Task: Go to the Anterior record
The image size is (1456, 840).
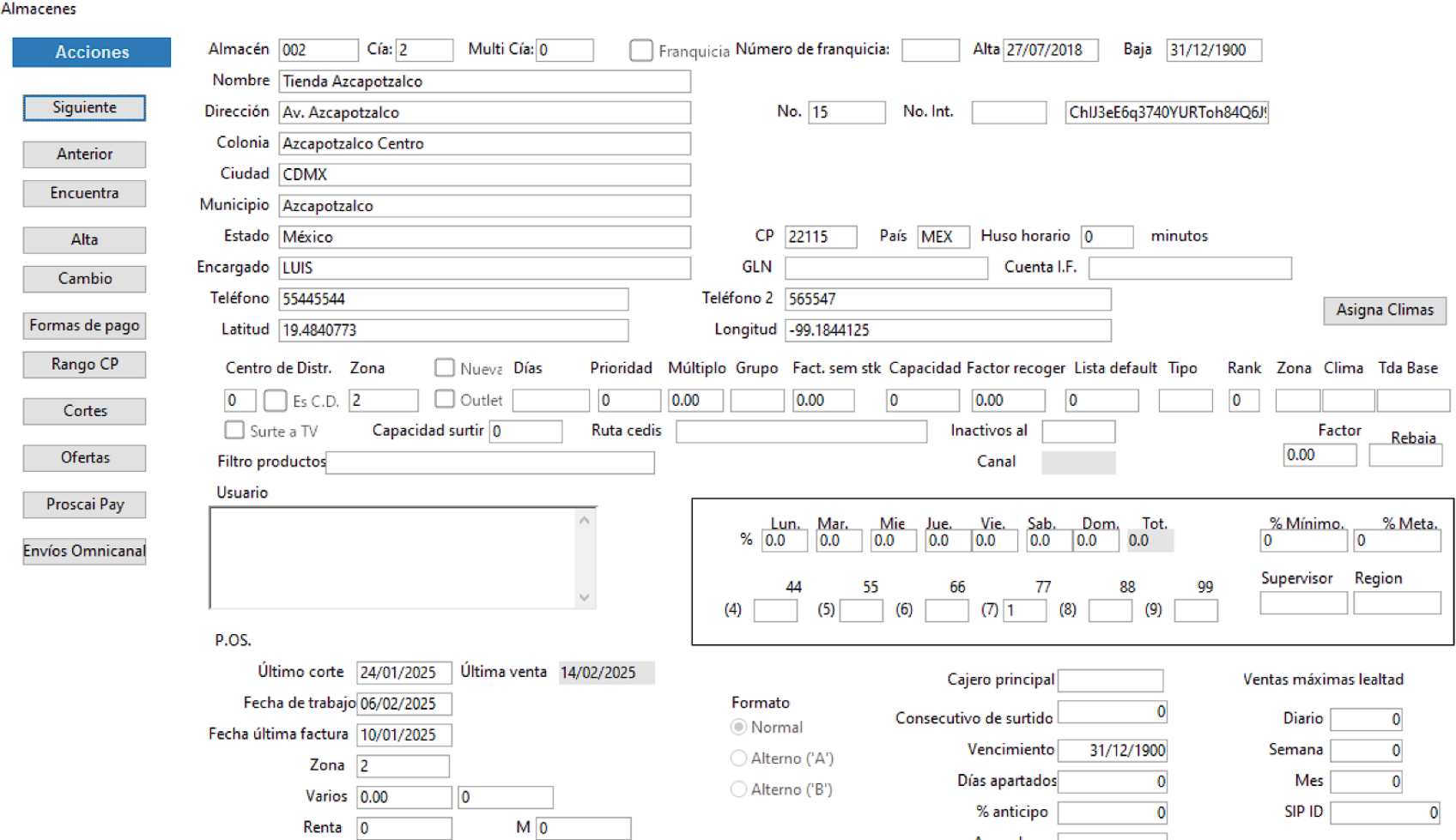Action: [84, 154]
